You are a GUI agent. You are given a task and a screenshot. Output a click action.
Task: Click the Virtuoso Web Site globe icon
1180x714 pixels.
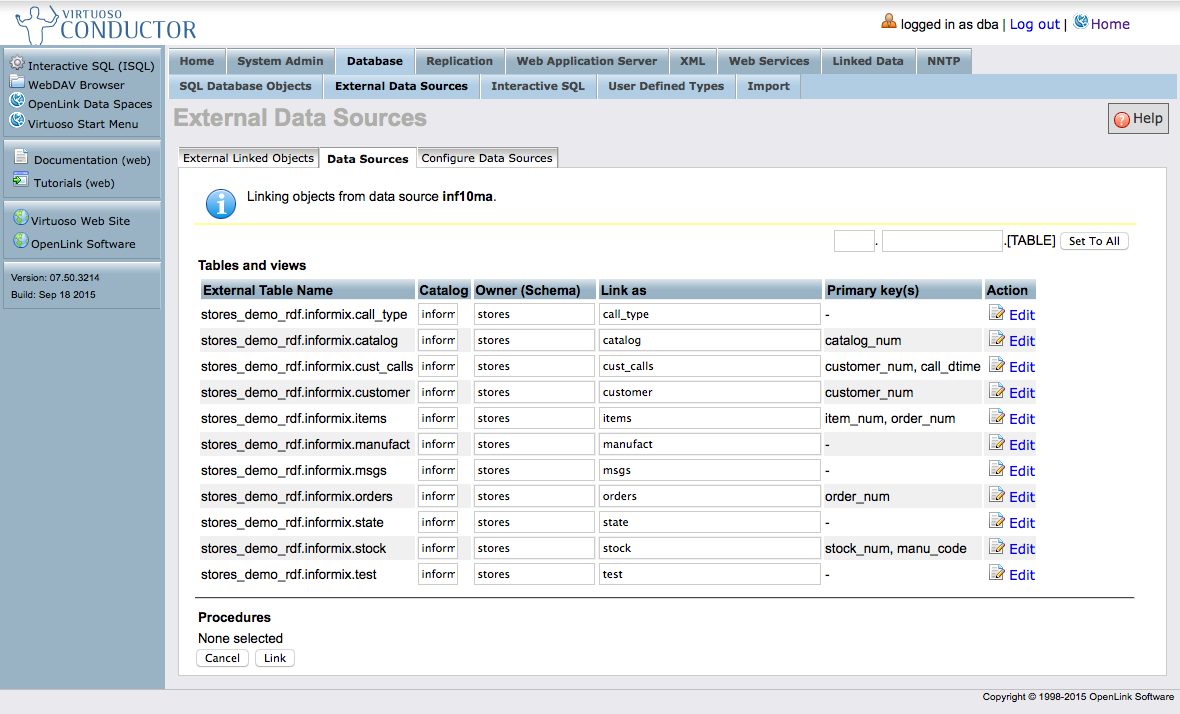(x=20, y=219)
